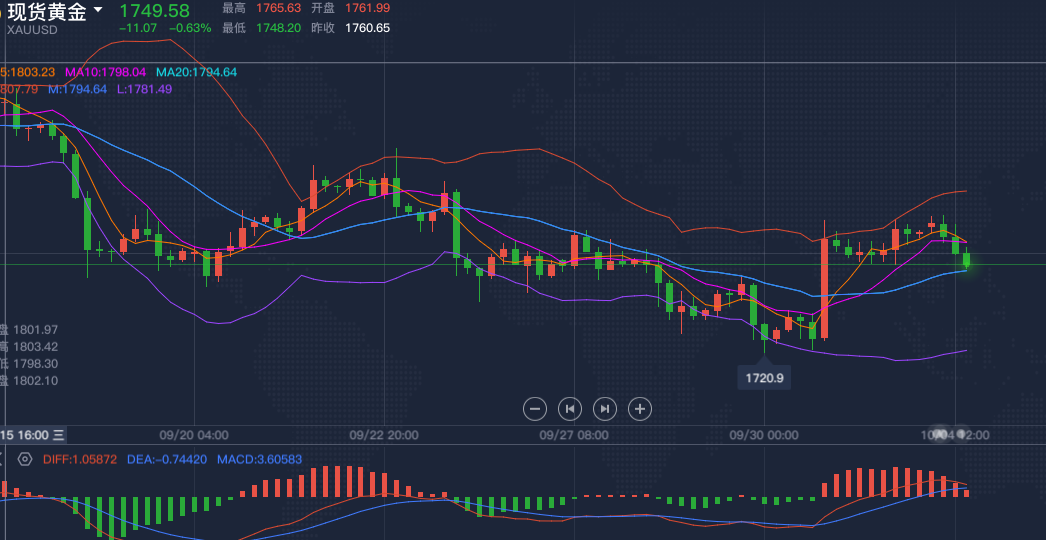Image resolution: width=1046 pixels, height=540 pixels.
Task: Jump to next candle with skip-forward button
Action: (x=605, y=408)
